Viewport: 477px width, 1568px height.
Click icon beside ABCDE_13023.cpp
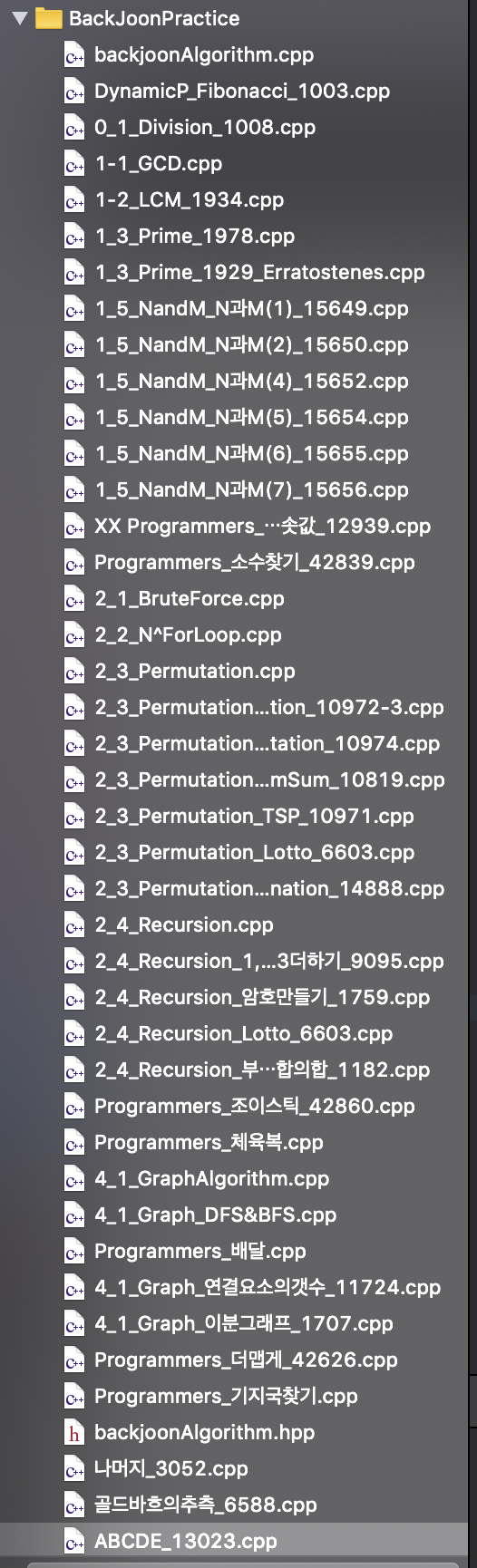pos(74,1542)
